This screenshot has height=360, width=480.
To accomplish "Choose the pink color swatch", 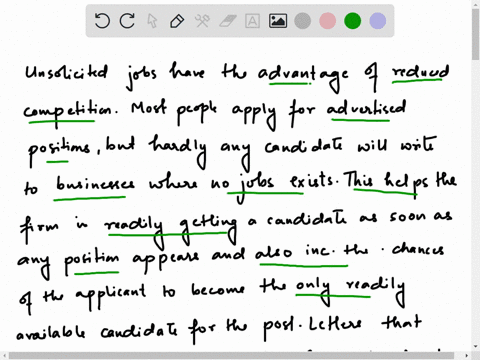I will pyautogui.click(x=328, y=21).
